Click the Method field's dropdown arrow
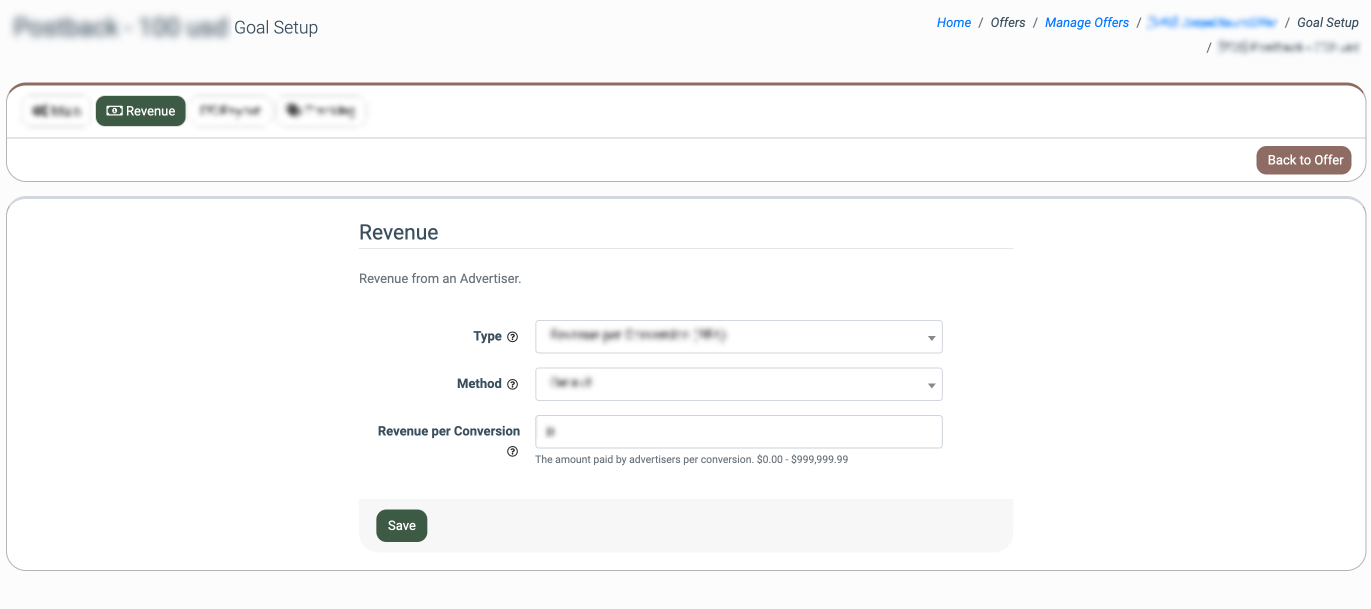 (x=931, y=385)
